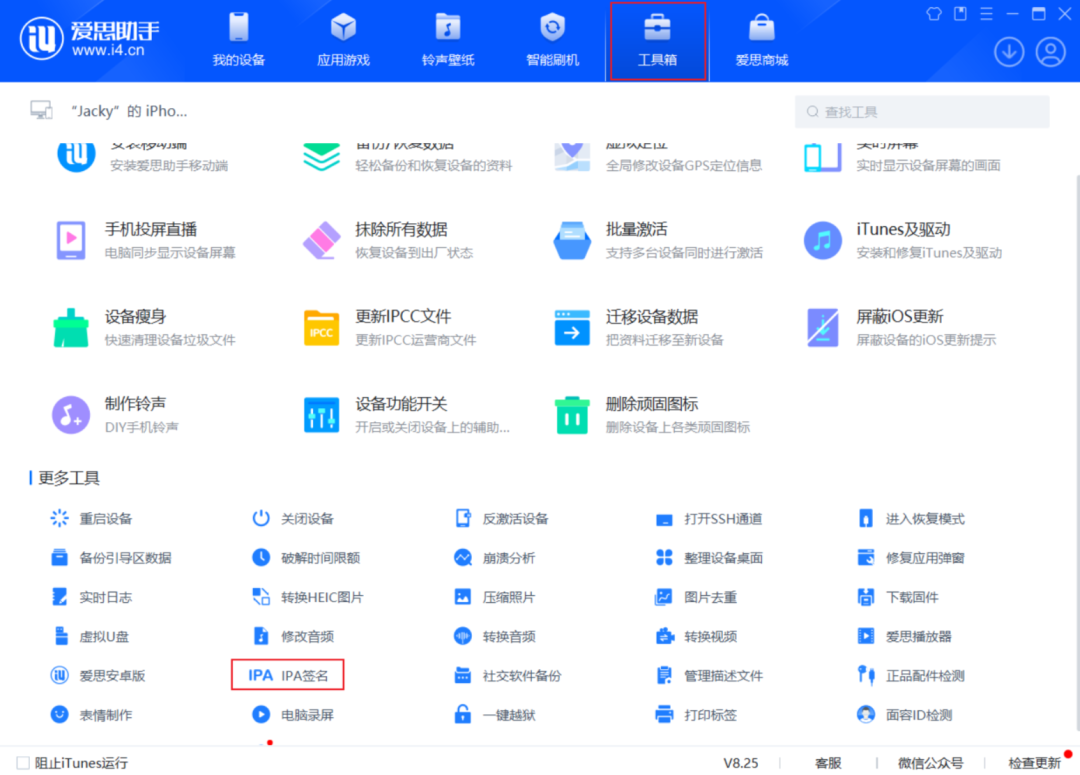The height and width of the screenshot is (775, 1080).
Task: Select the "Jacky" 的 iPhone device entry
Action: pos(109,111)
